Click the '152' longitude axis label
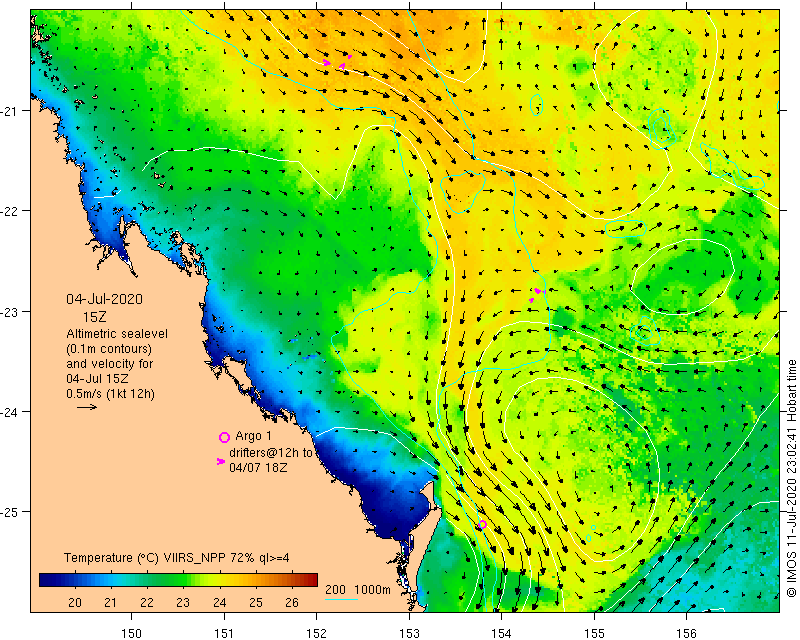The image size is (800, 640). (317, 634)
